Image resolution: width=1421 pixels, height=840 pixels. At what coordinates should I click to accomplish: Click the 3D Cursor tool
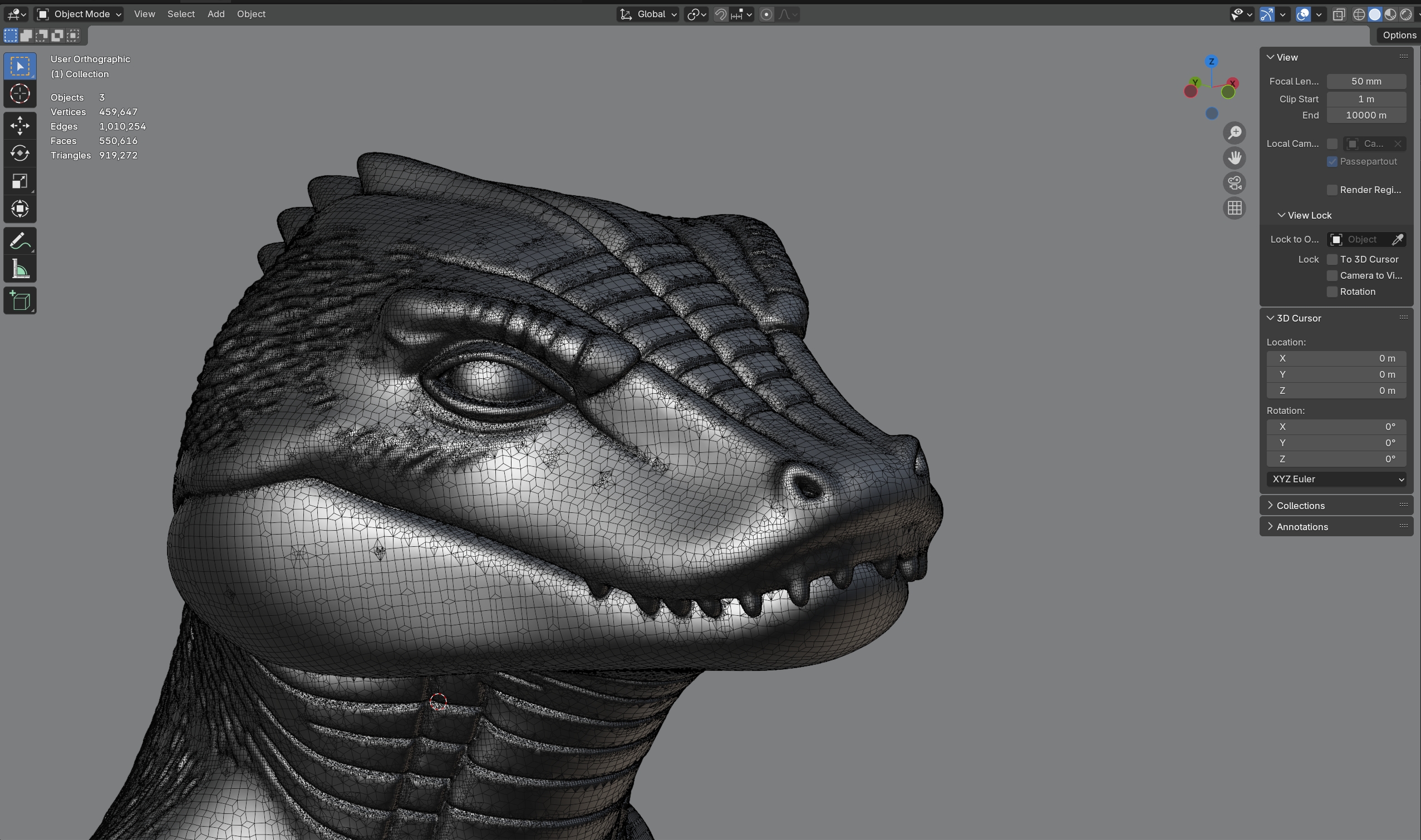click(x=20, y=93)
